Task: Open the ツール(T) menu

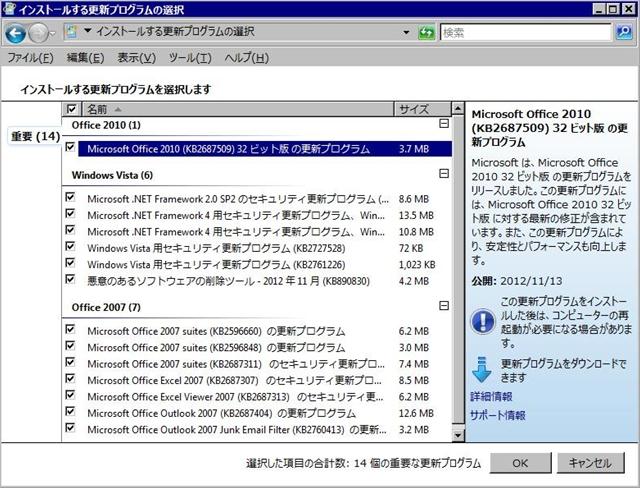Action: pyautogui.click(x=190, y=58)
